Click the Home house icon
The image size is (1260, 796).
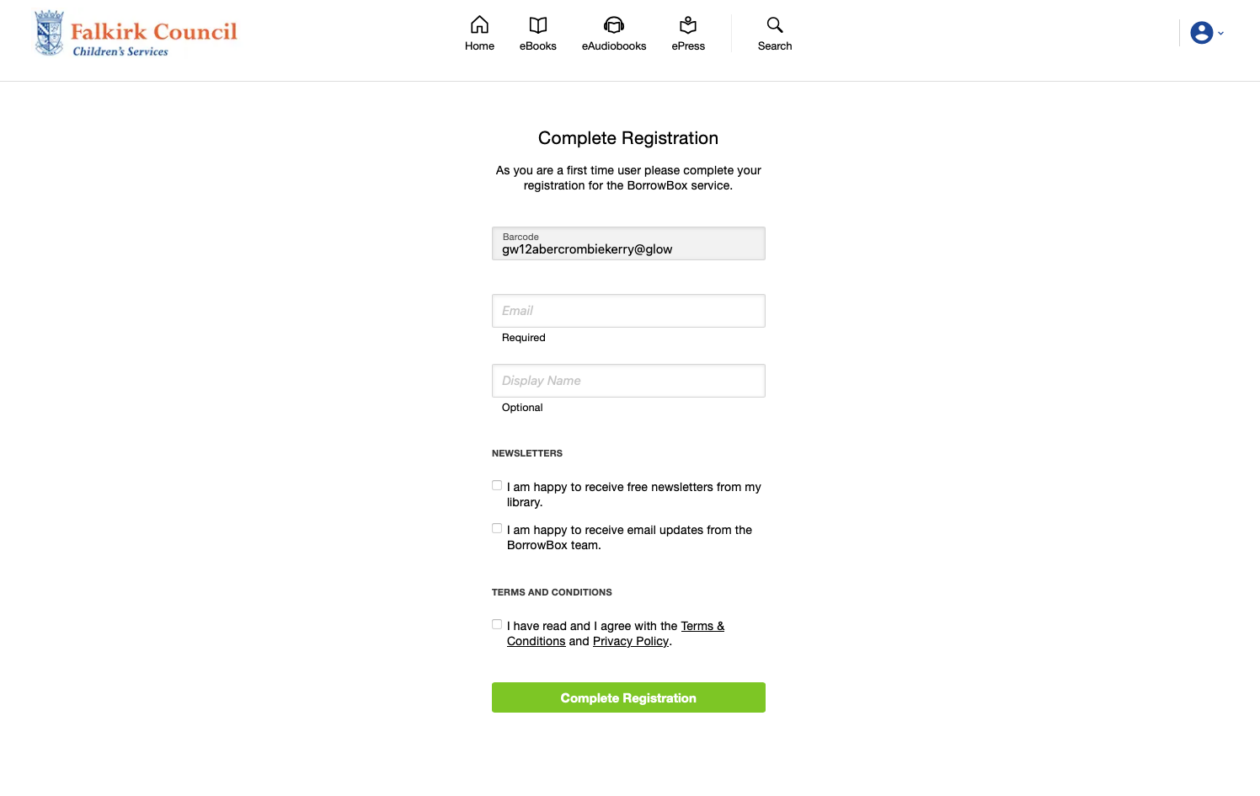coord(479,25)
